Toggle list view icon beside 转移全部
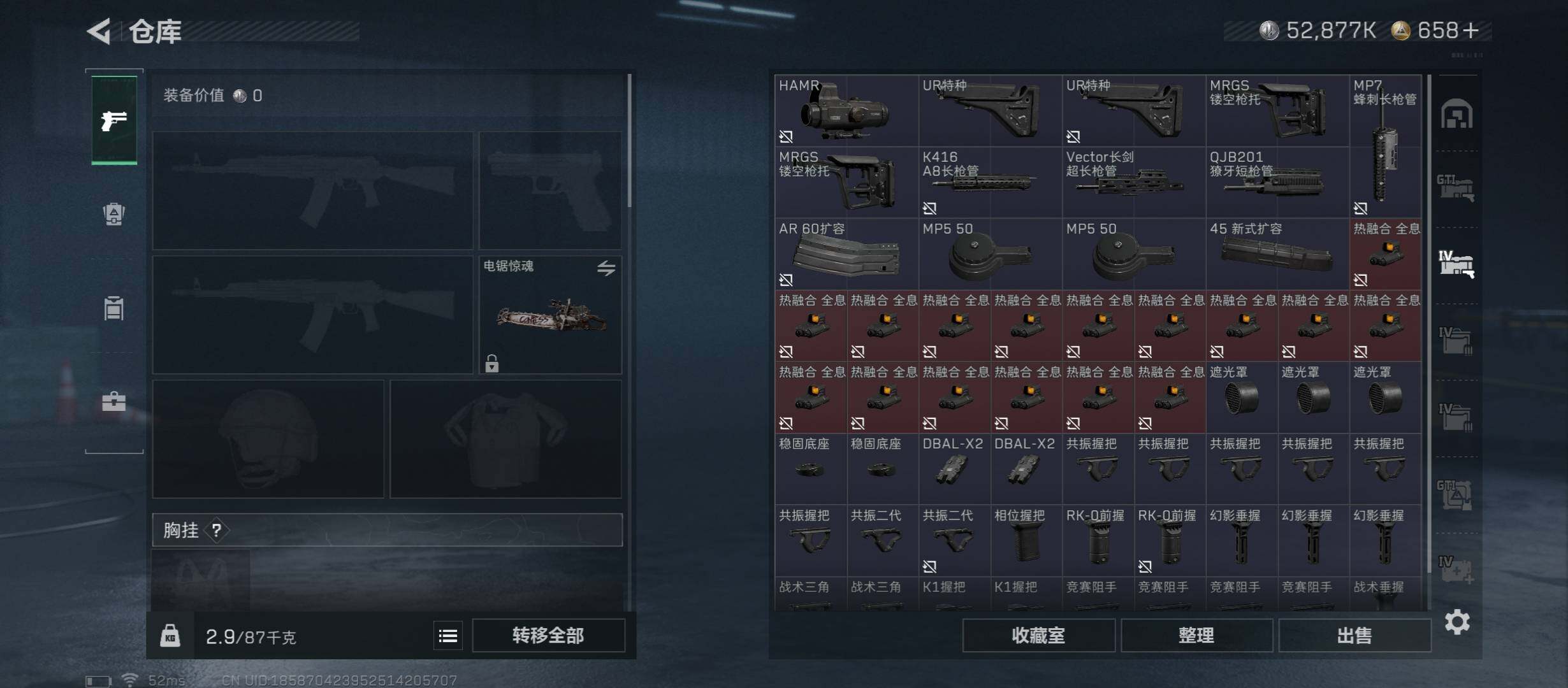This screenshot has height=688, width=1568. [x=448, y=636]
